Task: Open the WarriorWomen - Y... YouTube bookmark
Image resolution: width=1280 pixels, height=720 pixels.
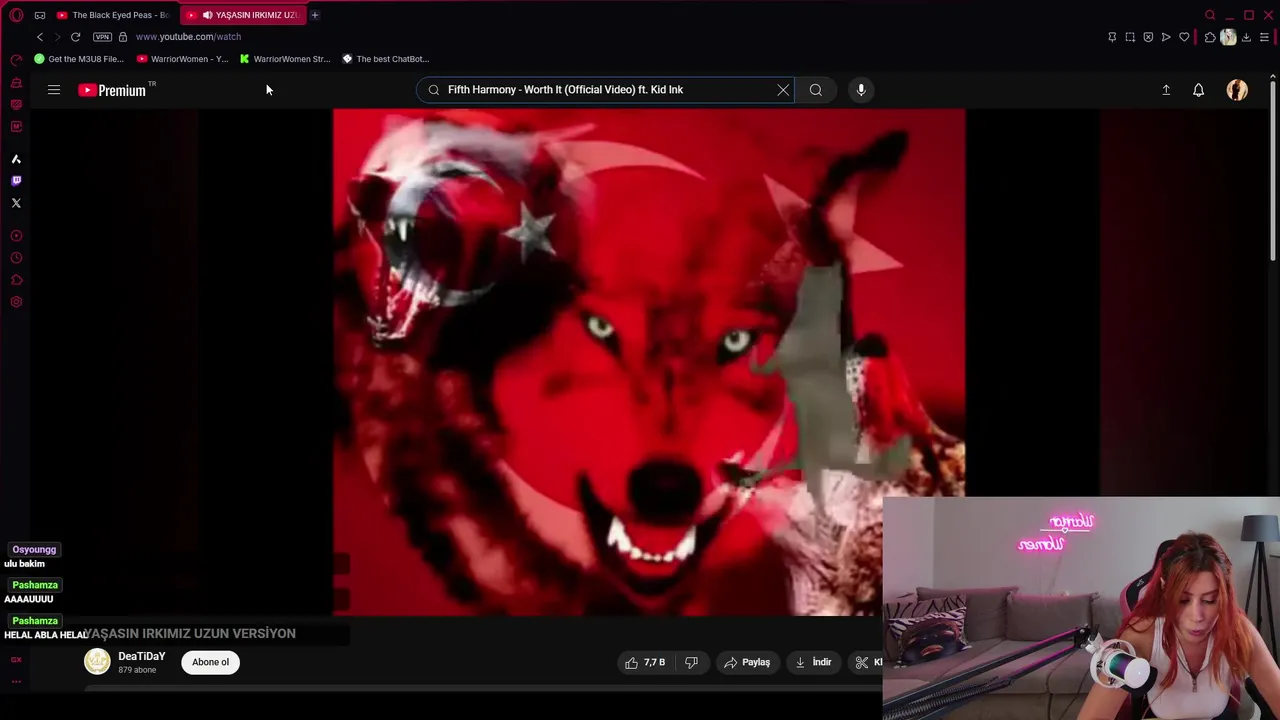Action: coord(182,59)
